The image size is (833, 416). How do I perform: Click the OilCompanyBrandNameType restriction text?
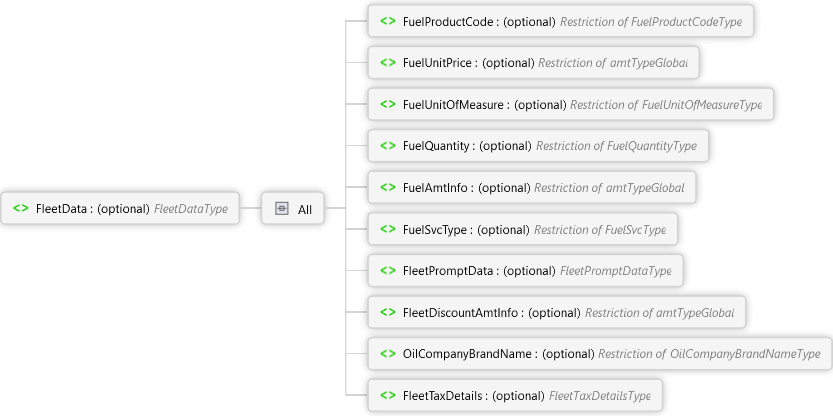coord(709,354)
